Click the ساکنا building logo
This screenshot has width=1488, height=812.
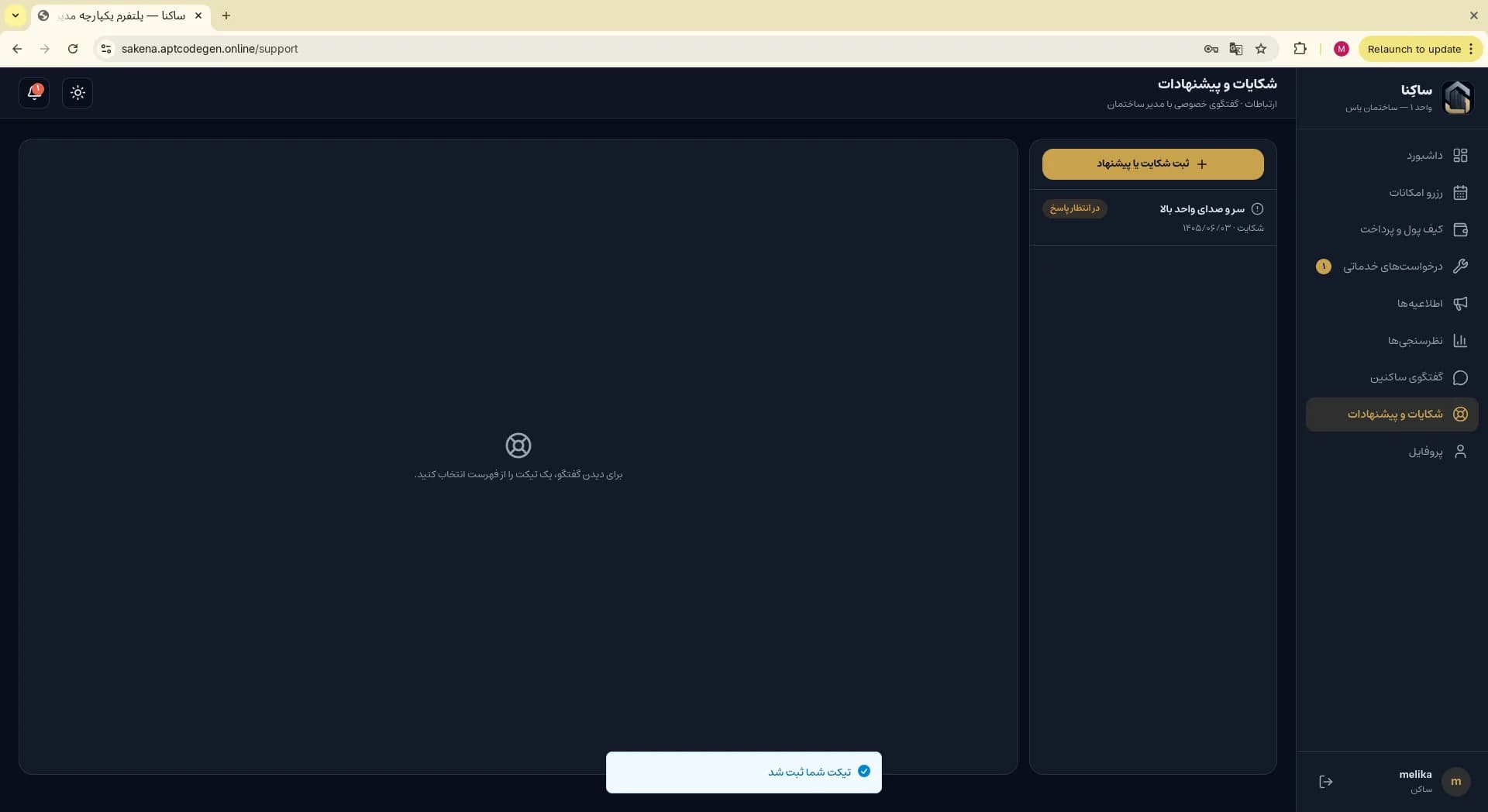[x=1457, y=98]
